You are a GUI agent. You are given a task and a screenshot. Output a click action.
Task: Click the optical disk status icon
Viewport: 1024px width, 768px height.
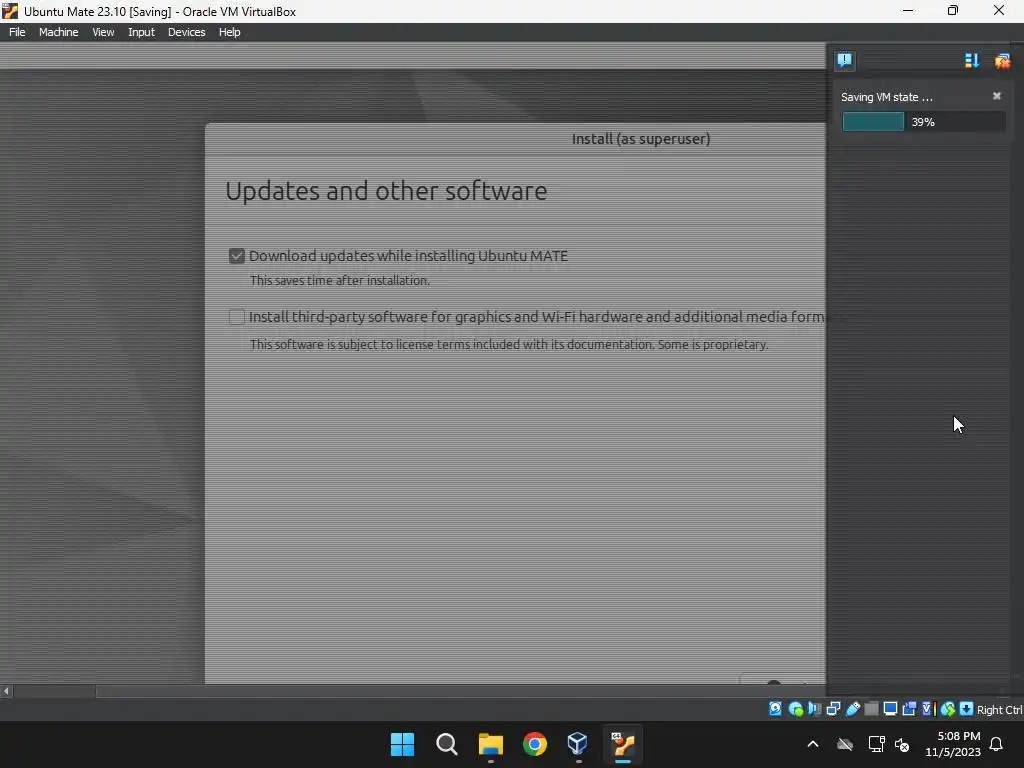(795, 709)
